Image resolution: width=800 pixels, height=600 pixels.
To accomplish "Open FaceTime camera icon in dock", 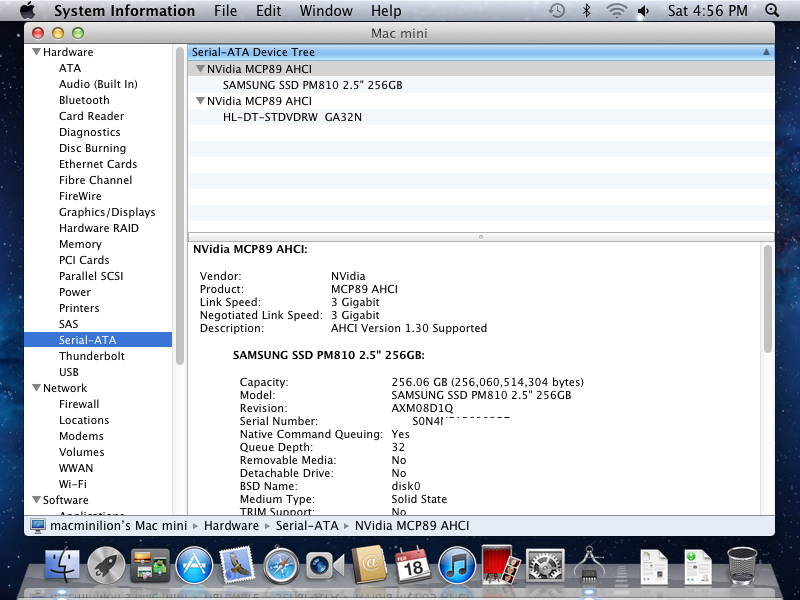I will tap(325, 566).
